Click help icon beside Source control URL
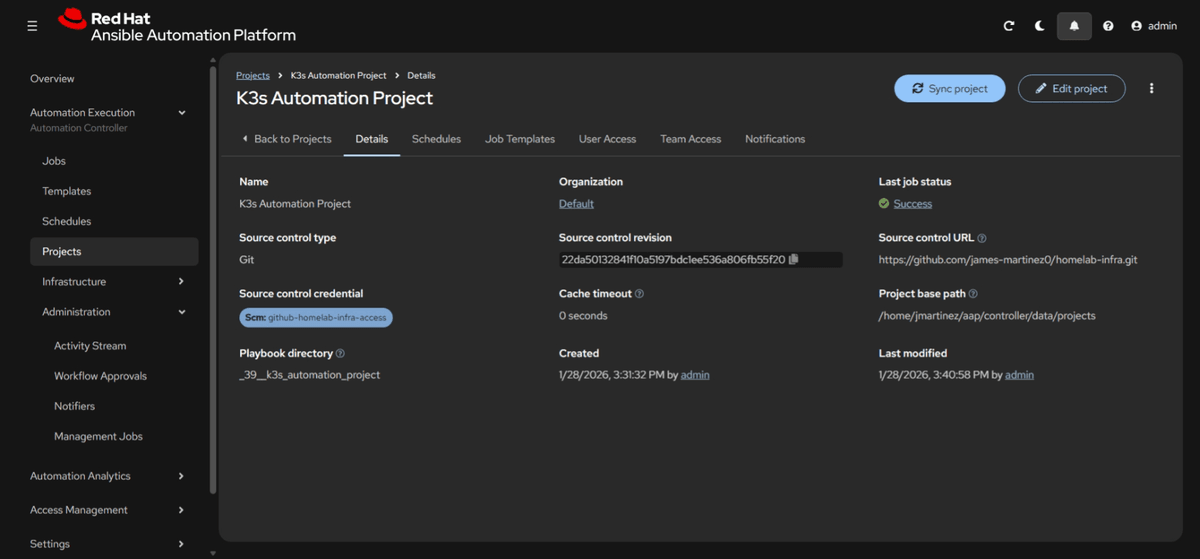The width and height of the screenshot is (1200, 559). click(982, 238)
